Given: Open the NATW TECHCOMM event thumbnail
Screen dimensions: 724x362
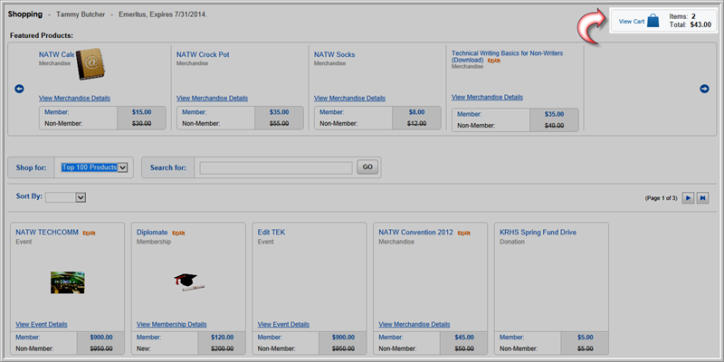Looking at the screenshot, I should tap(67, 283).
